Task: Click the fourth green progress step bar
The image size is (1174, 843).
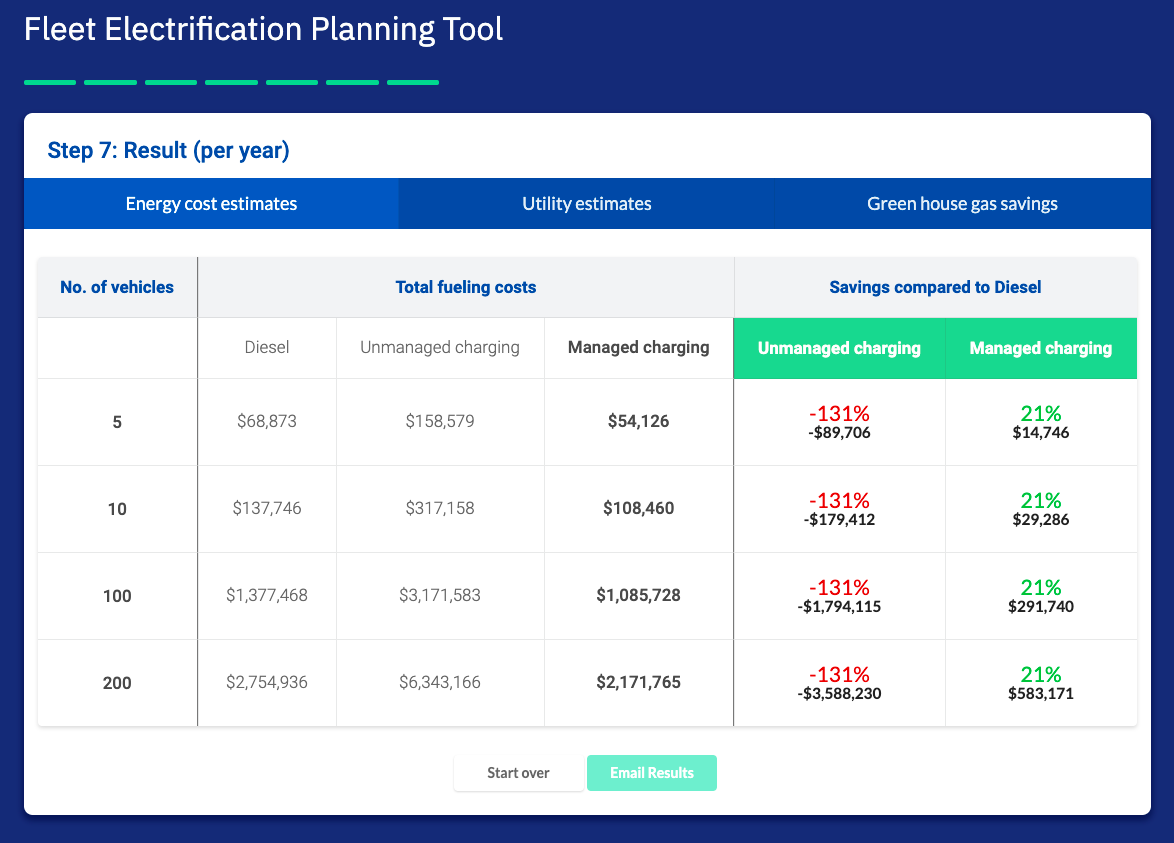Action: [231, 82]
